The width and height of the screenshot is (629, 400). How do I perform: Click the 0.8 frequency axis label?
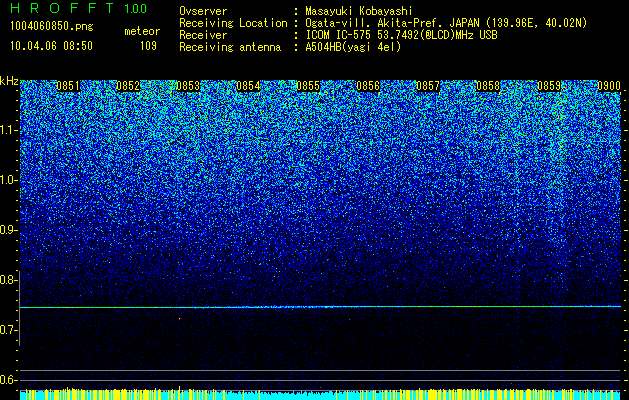click(x=8, y=280)
